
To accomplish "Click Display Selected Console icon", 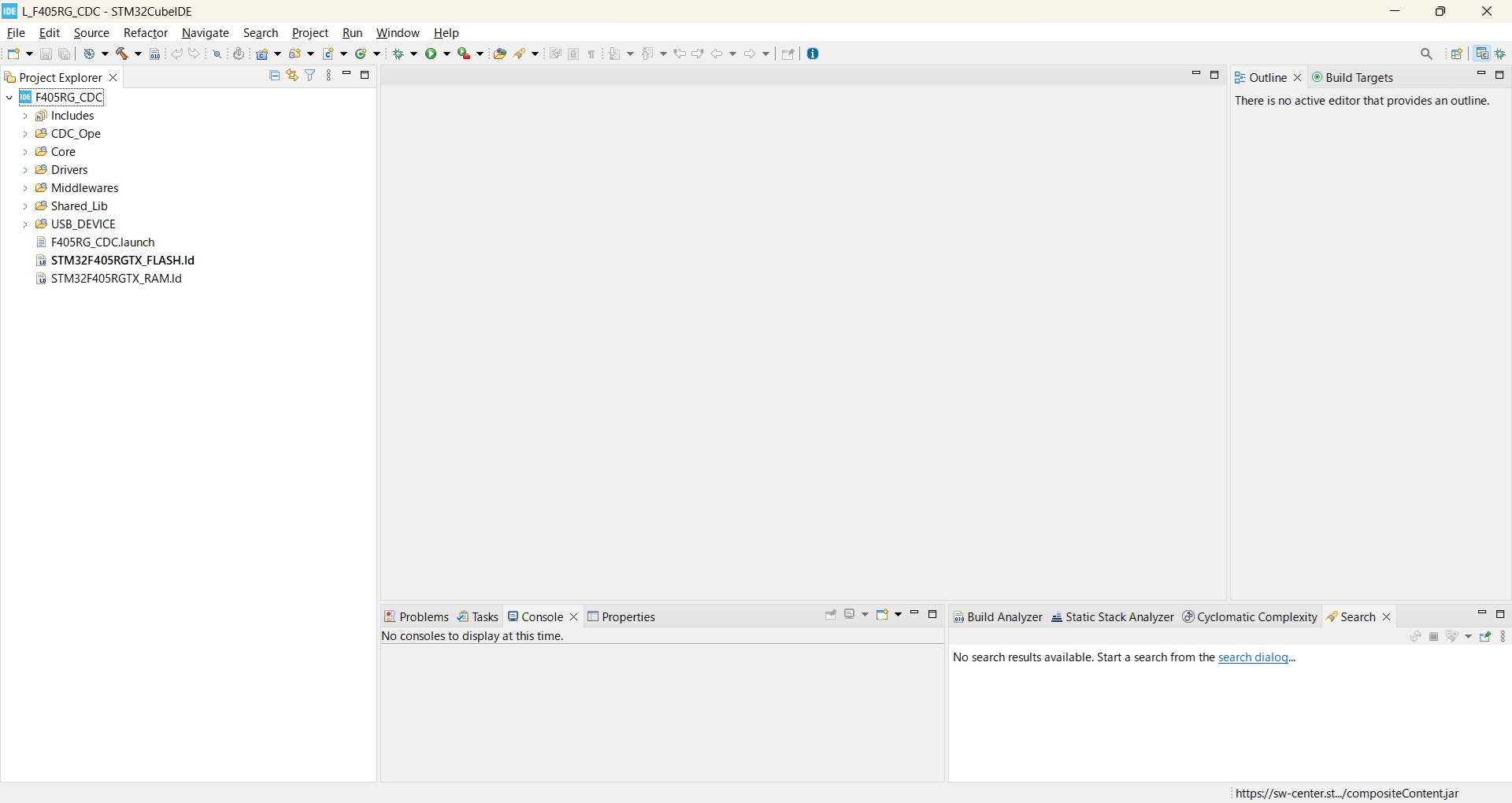I will click(x=851, y=615).
